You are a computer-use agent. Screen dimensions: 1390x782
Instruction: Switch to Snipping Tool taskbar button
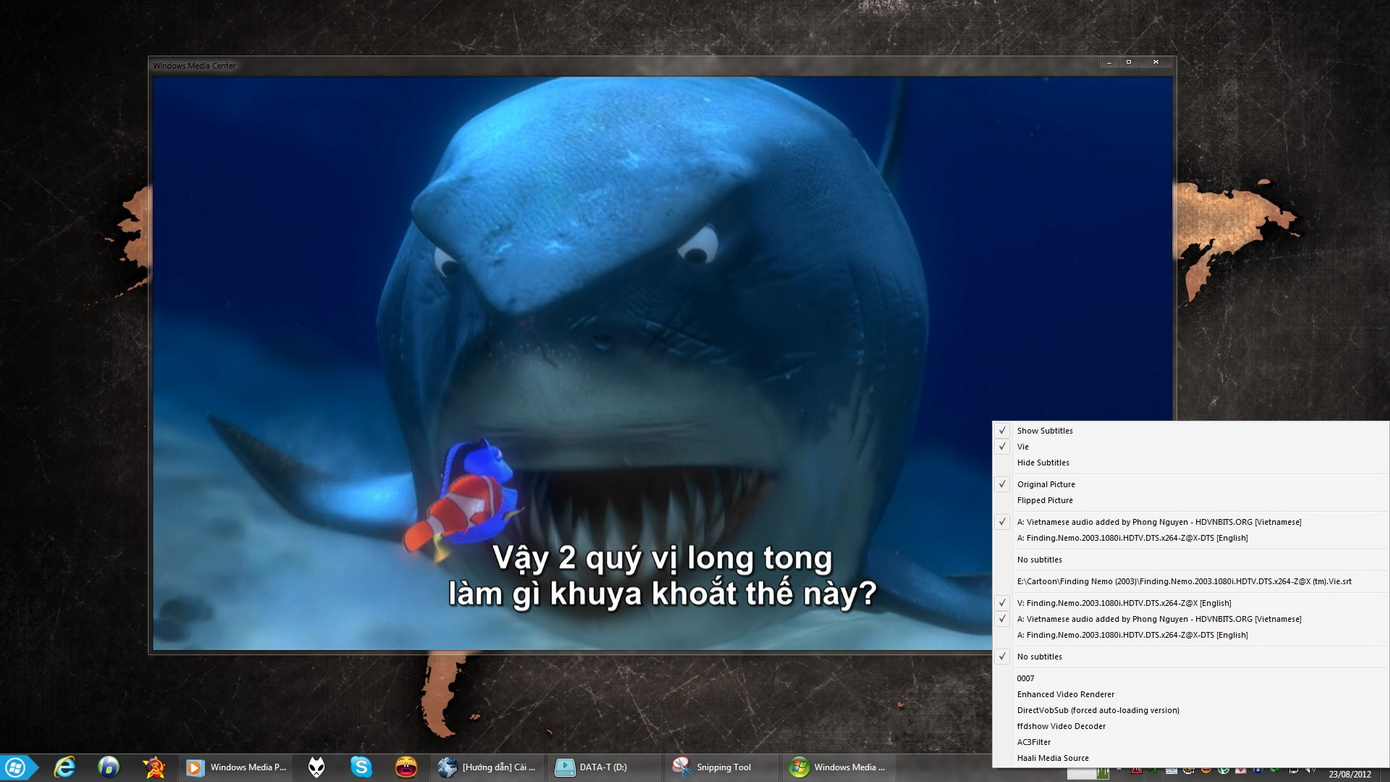coord(720,767)
